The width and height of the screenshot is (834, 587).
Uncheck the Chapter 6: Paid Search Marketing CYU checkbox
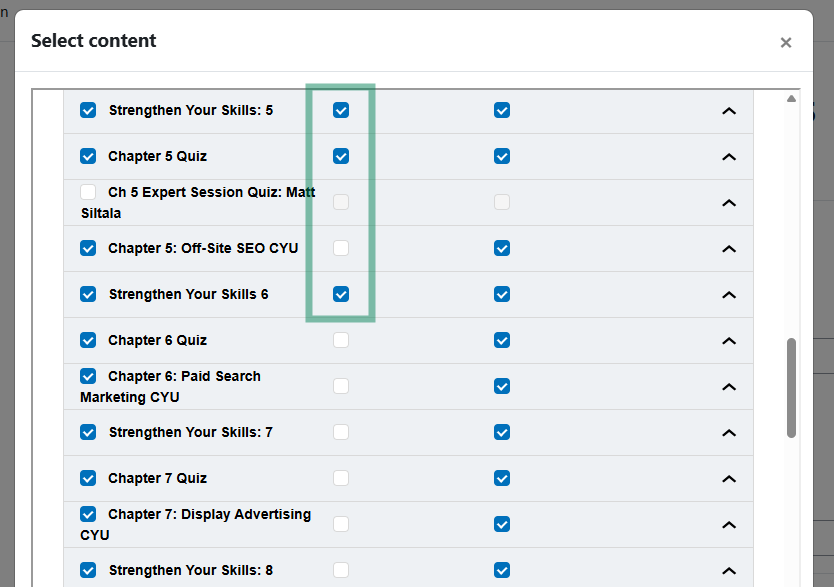coord(88,376)
